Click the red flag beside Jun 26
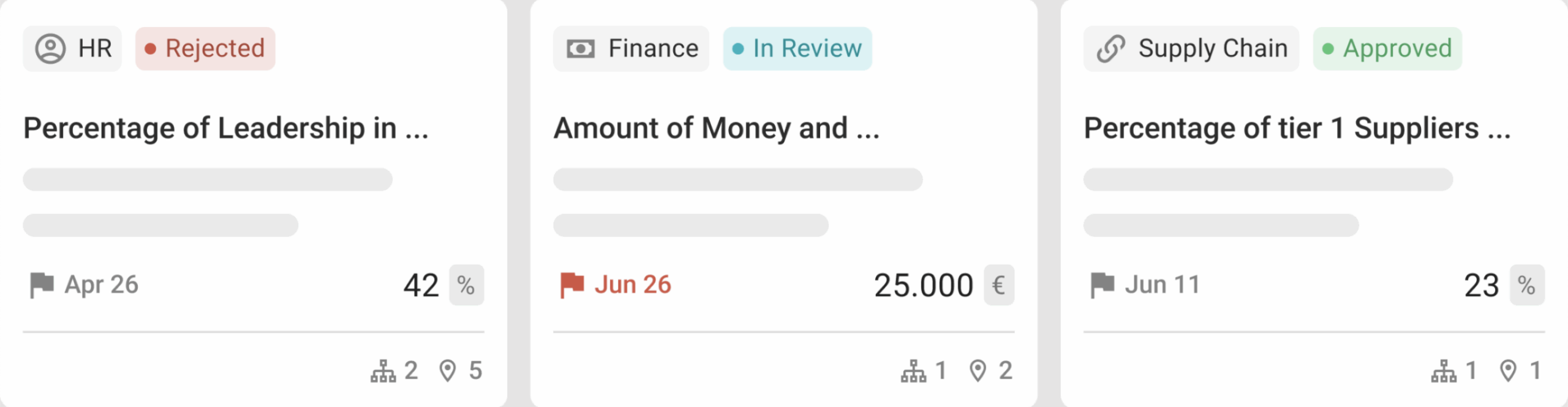This screenshot has width=1568, height=407. (x=572, y=285)
